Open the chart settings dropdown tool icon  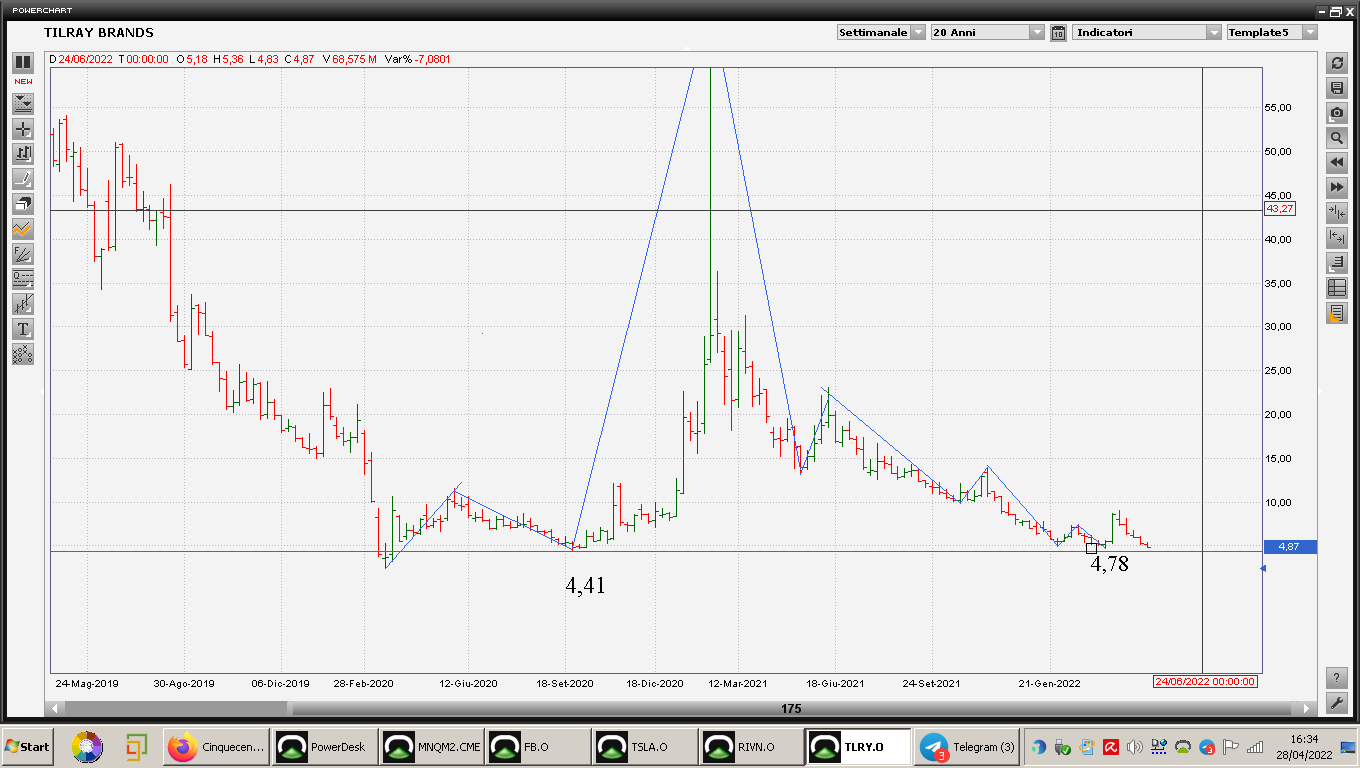(x=22, y=103)
